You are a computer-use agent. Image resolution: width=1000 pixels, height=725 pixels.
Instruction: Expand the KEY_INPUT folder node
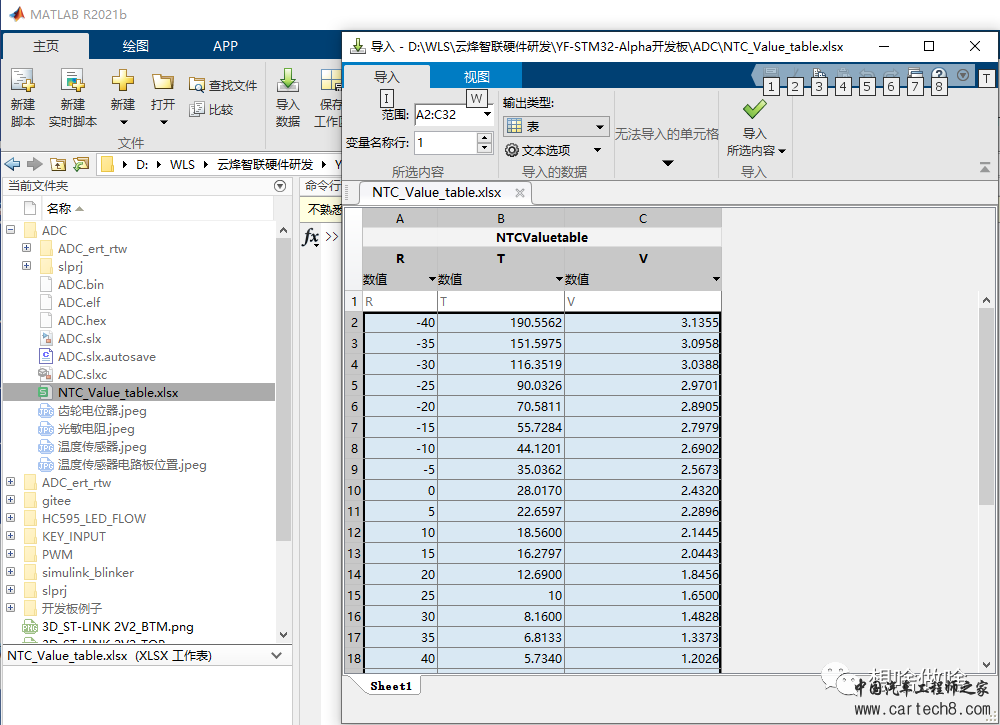[11, 536]
